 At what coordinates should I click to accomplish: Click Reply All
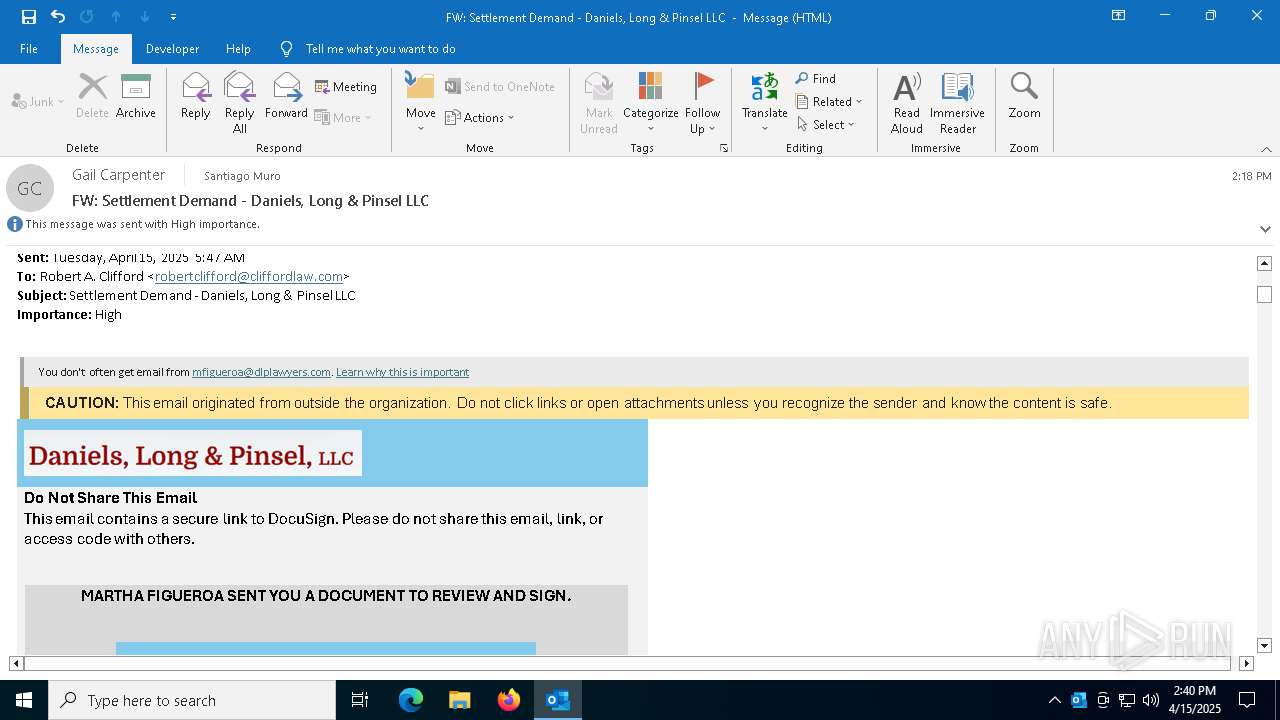pyautogui.click(x=240, y=102)
